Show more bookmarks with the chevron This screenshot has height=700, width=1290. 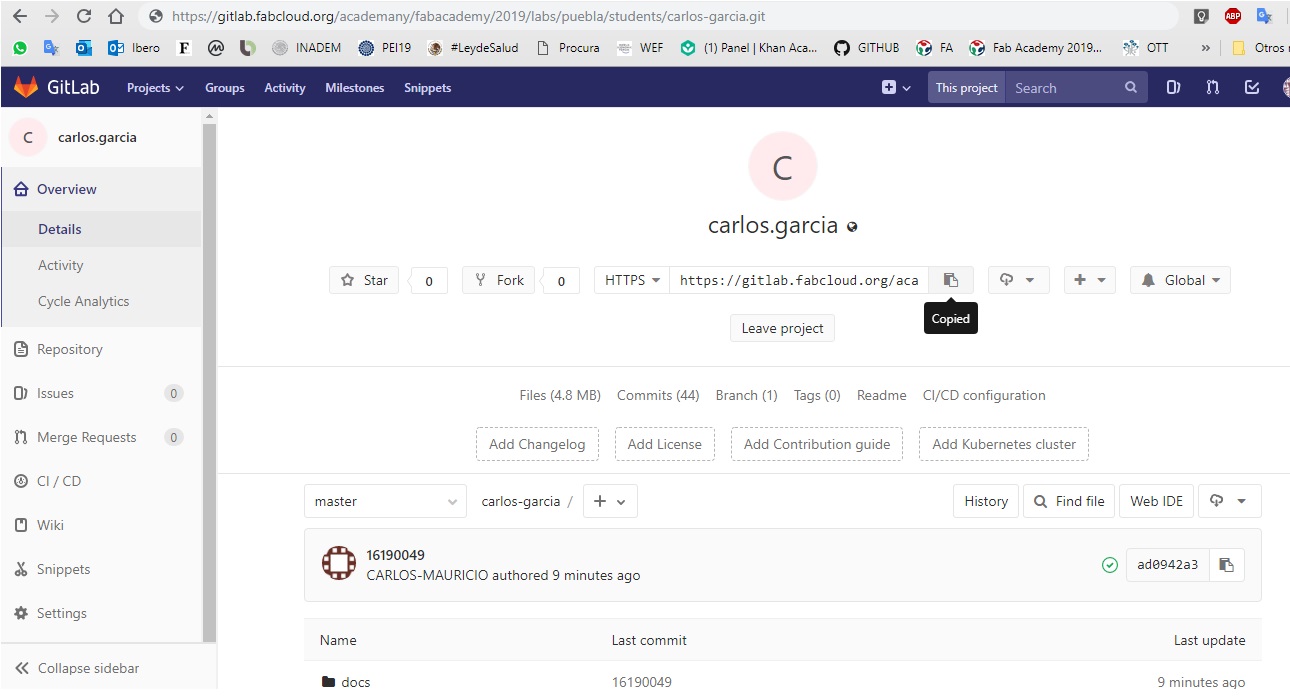[x=1205, y=47]
